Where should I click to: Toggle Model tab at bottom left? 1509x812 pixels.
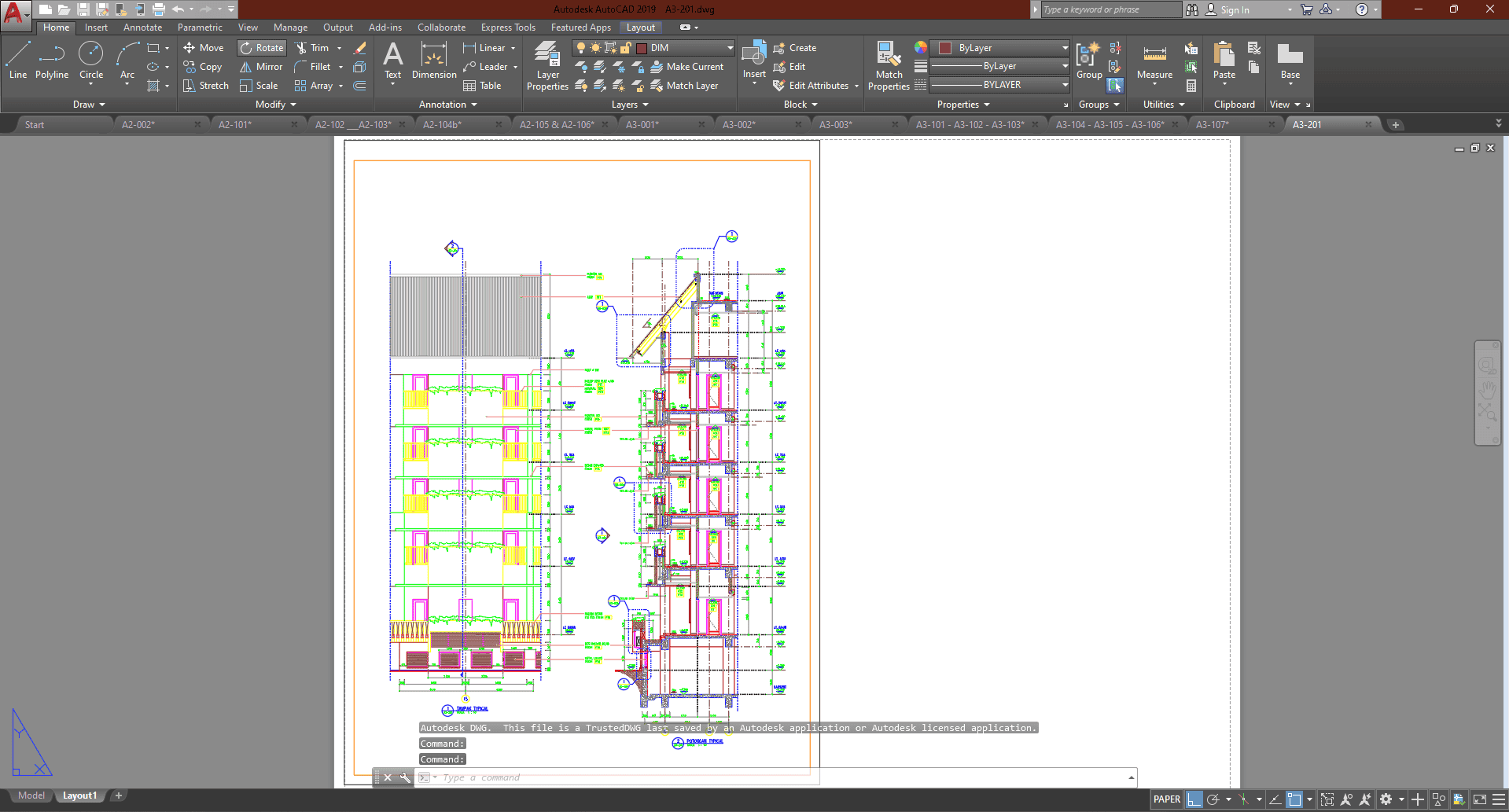pyautogui.click(x=31, y=795)
